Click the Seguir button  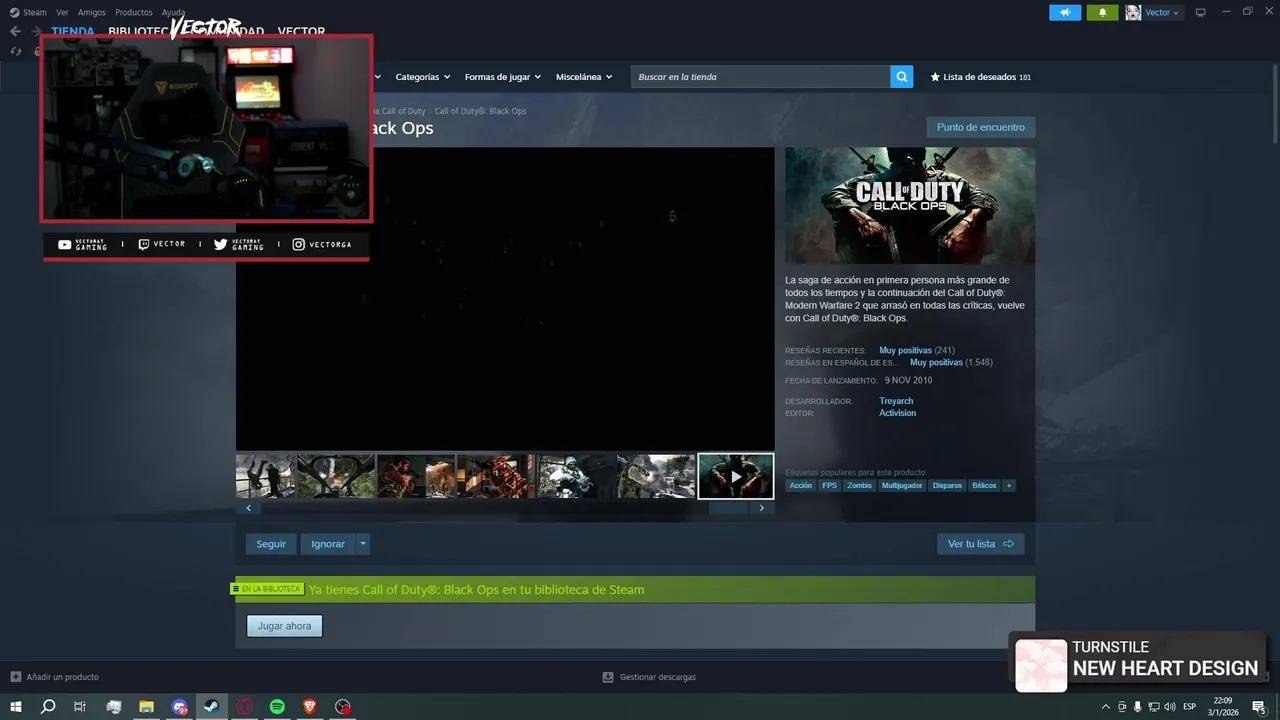[x=271, y=544]
